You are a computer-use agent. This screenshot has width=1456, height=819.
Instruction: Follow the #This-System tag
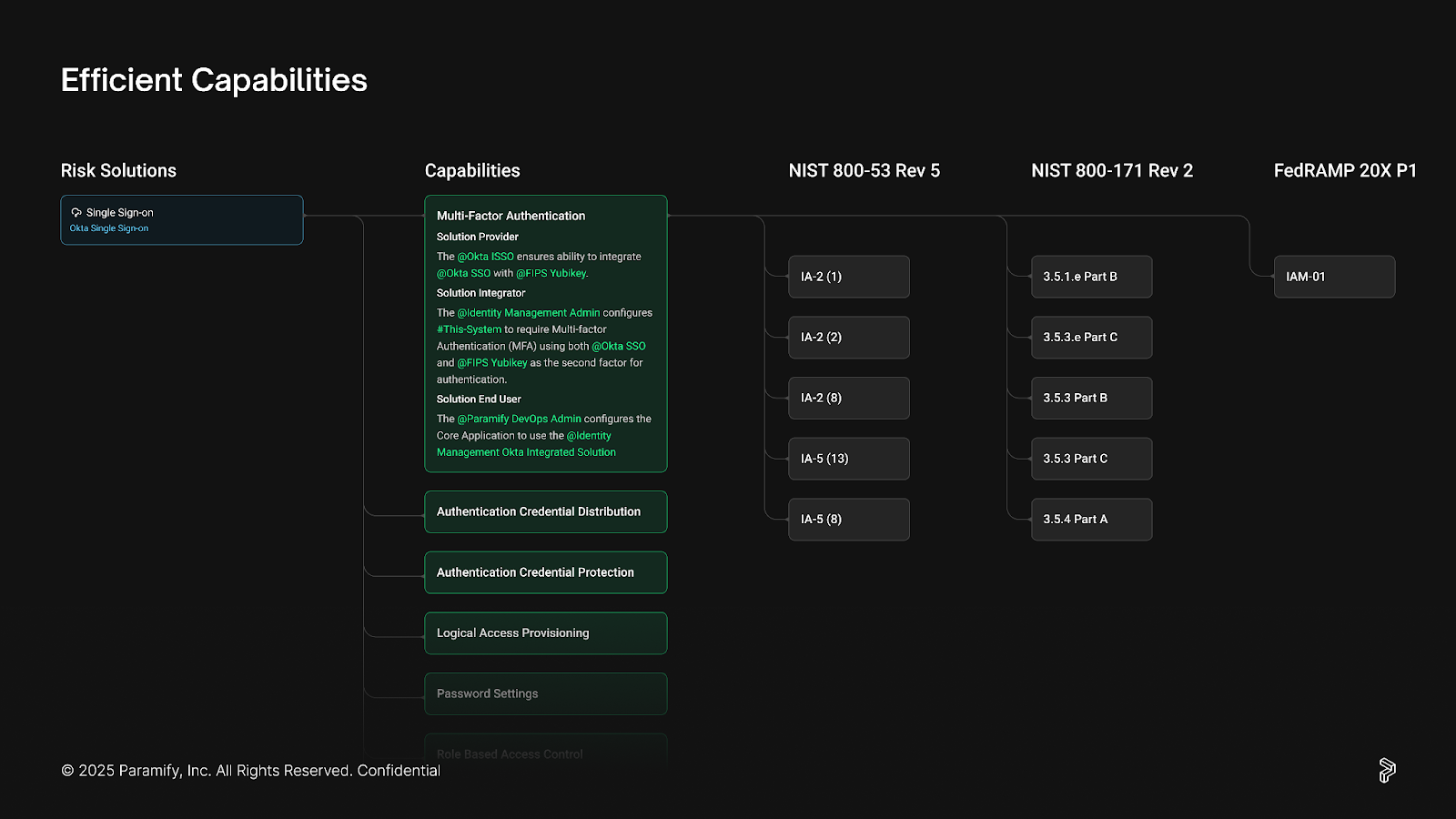[469, 329]
